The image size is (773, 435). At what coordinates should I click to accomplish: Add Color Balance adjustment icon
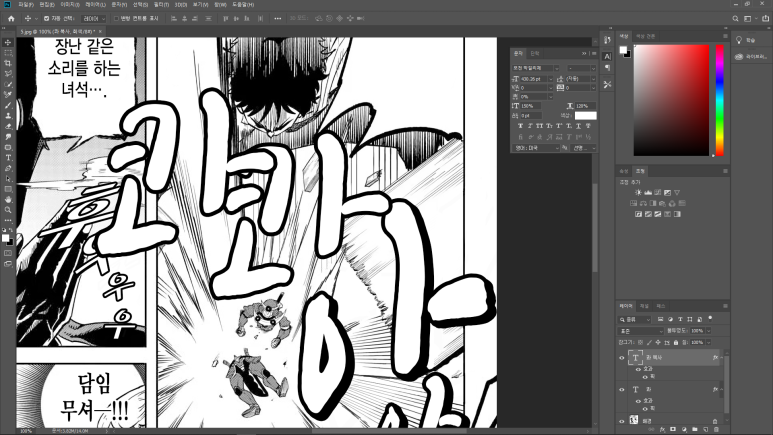tap(643, 203)
